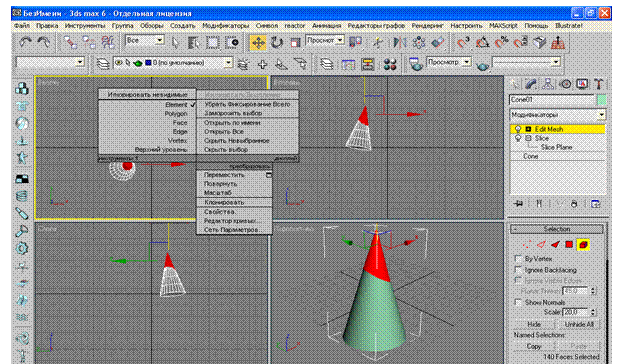This screenshot has height=364, width=624.
Task: Click the Undo arrow icon
Action: point(25,42)
